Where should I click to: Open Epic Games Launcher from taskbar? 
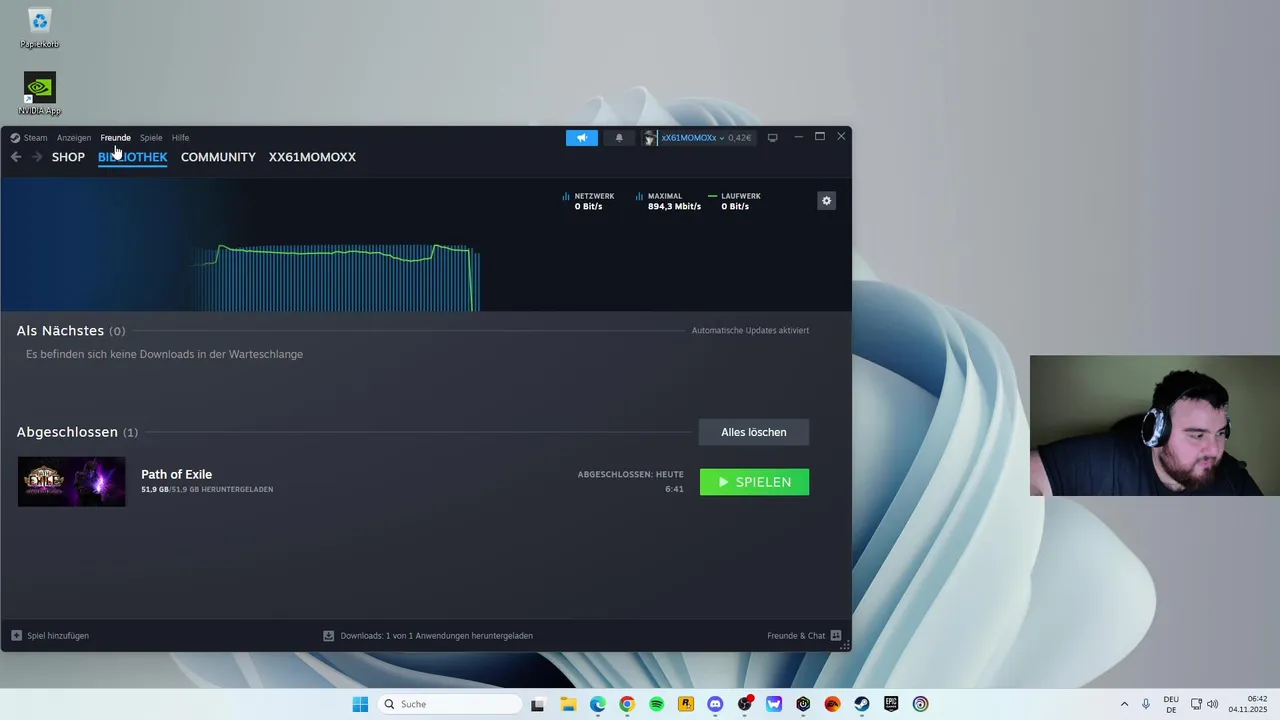pos(891,704)
